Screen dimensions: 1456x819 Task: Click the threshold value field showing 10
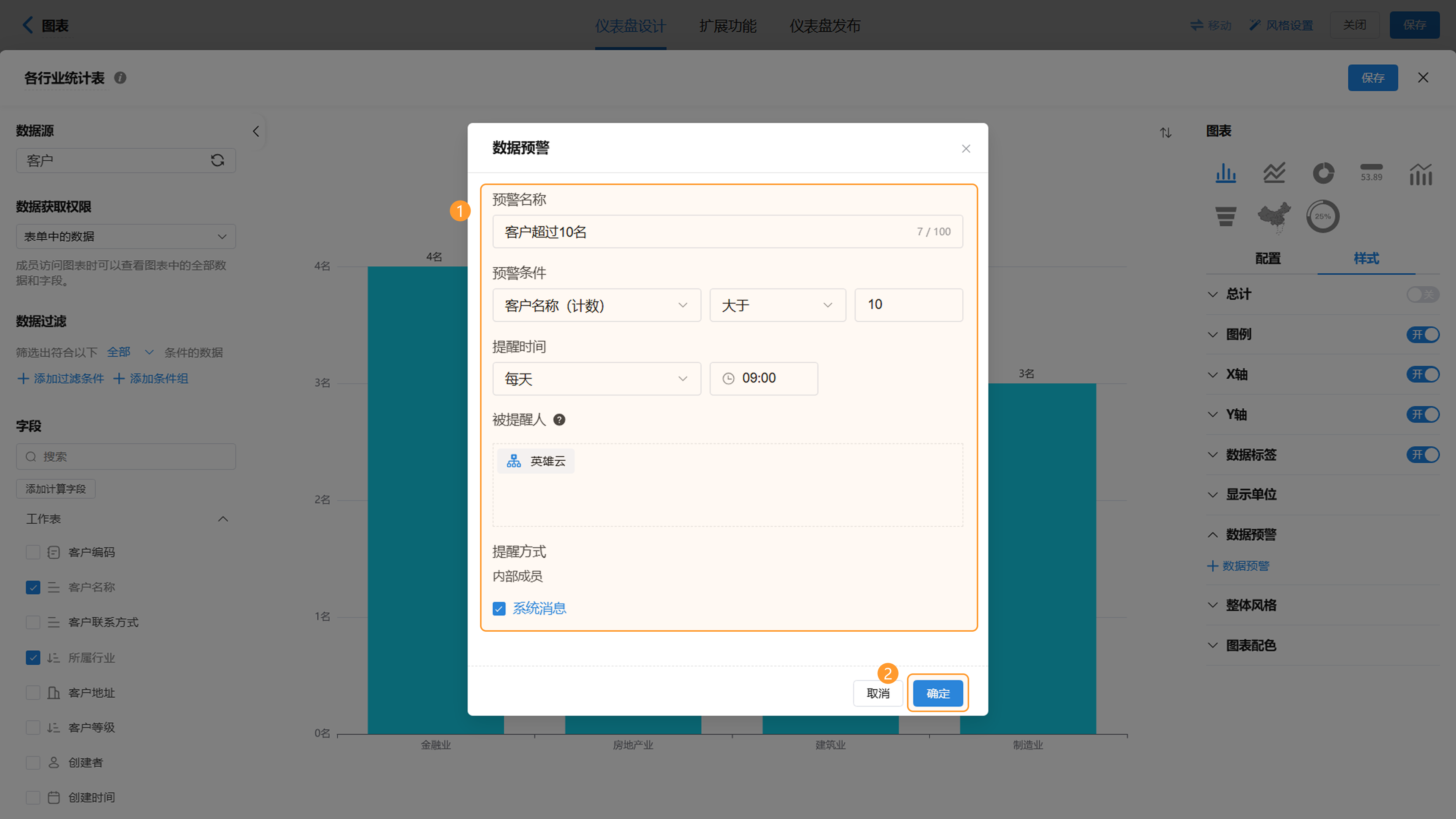tap(908, 305)
